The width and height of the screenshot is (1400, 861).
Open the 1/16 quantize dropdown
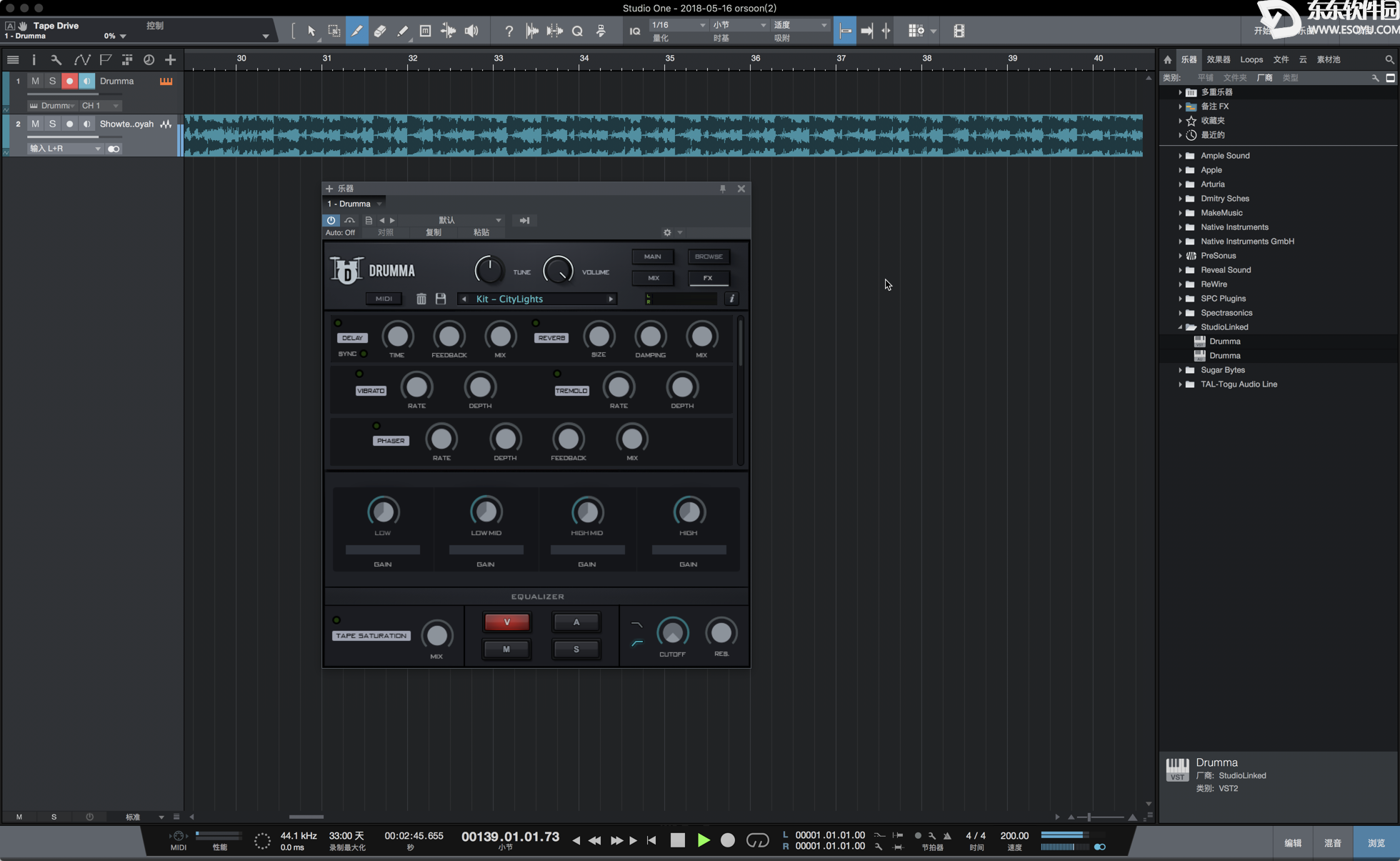pos(678,25)
